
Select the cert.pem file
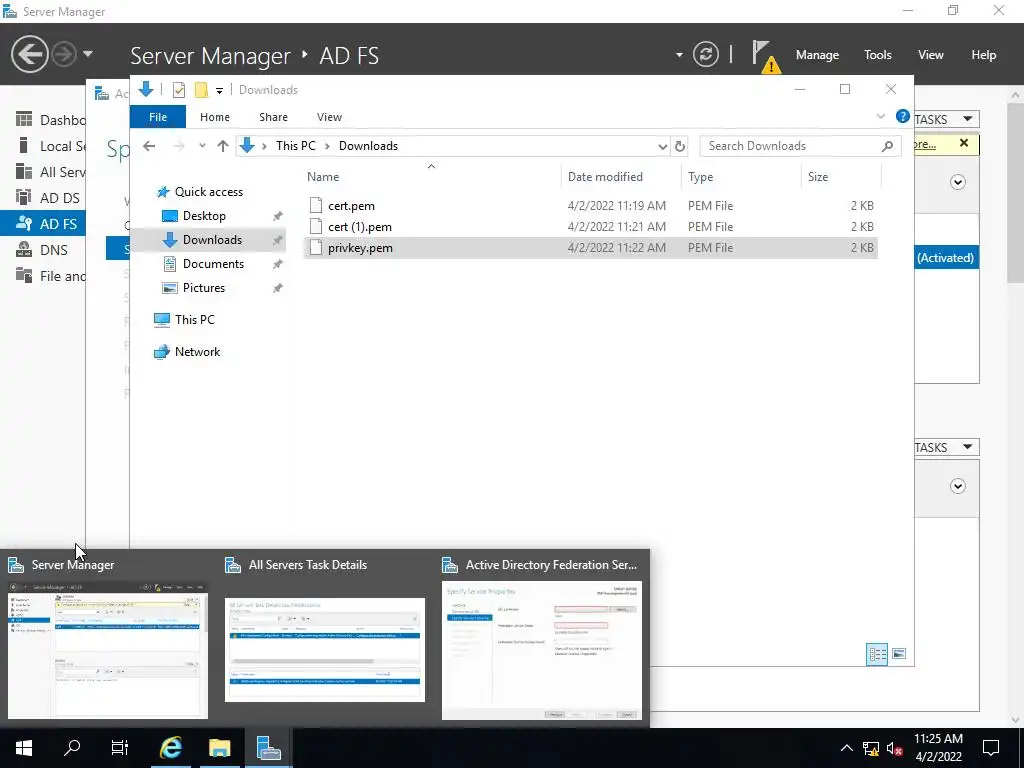click(x=590, y=206)
